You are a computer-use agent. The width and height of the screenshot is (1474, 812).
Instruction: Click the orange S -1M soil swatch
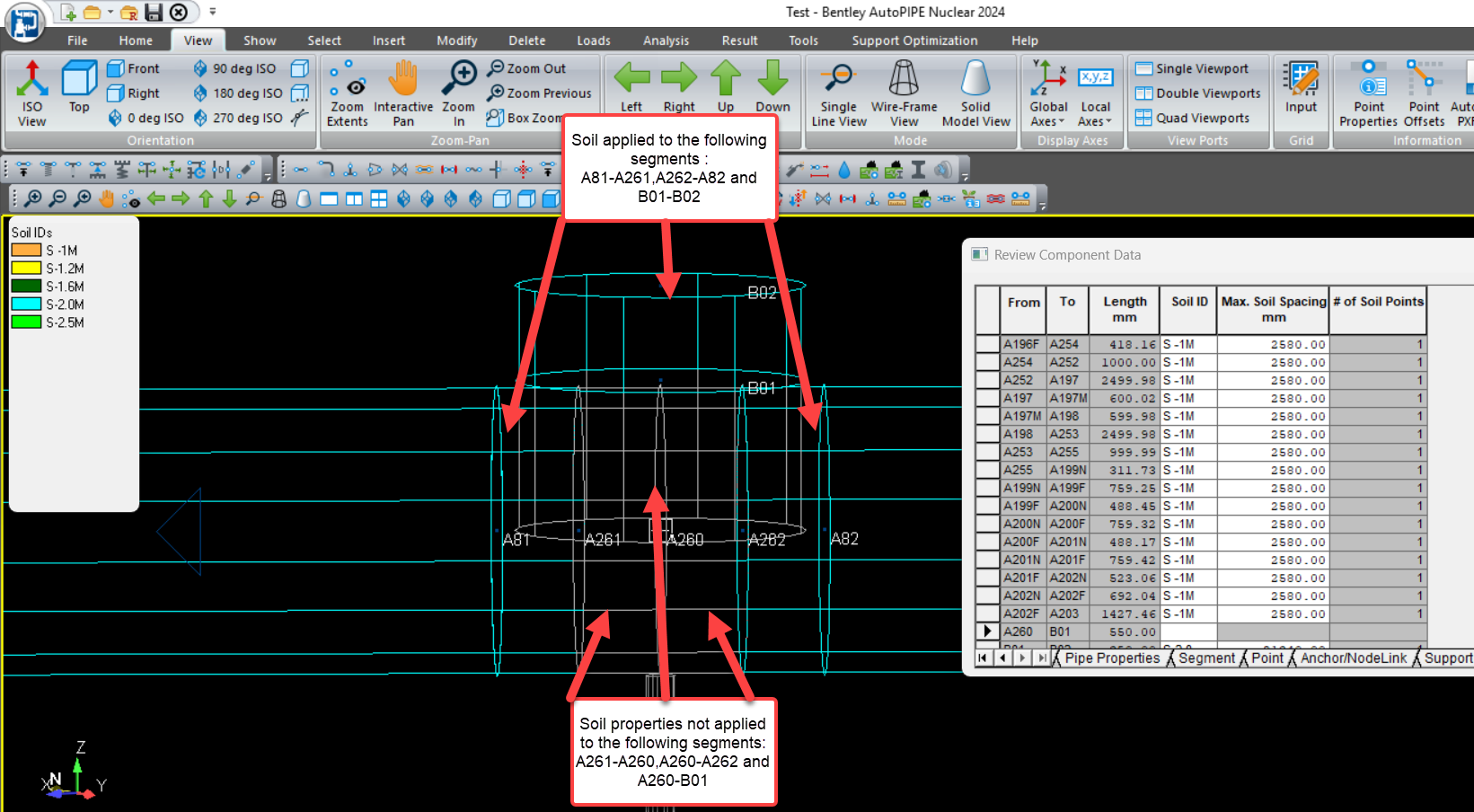pos(26,251)
